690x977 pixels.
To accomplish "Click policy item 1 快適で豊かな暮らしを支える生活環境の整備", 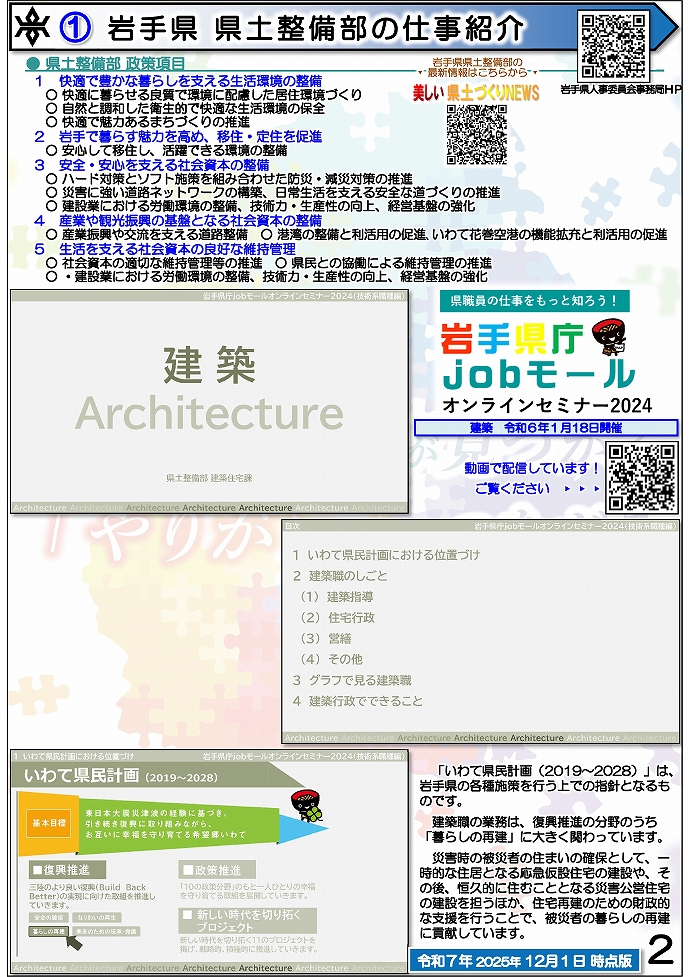I will click(x=178, y=81).
